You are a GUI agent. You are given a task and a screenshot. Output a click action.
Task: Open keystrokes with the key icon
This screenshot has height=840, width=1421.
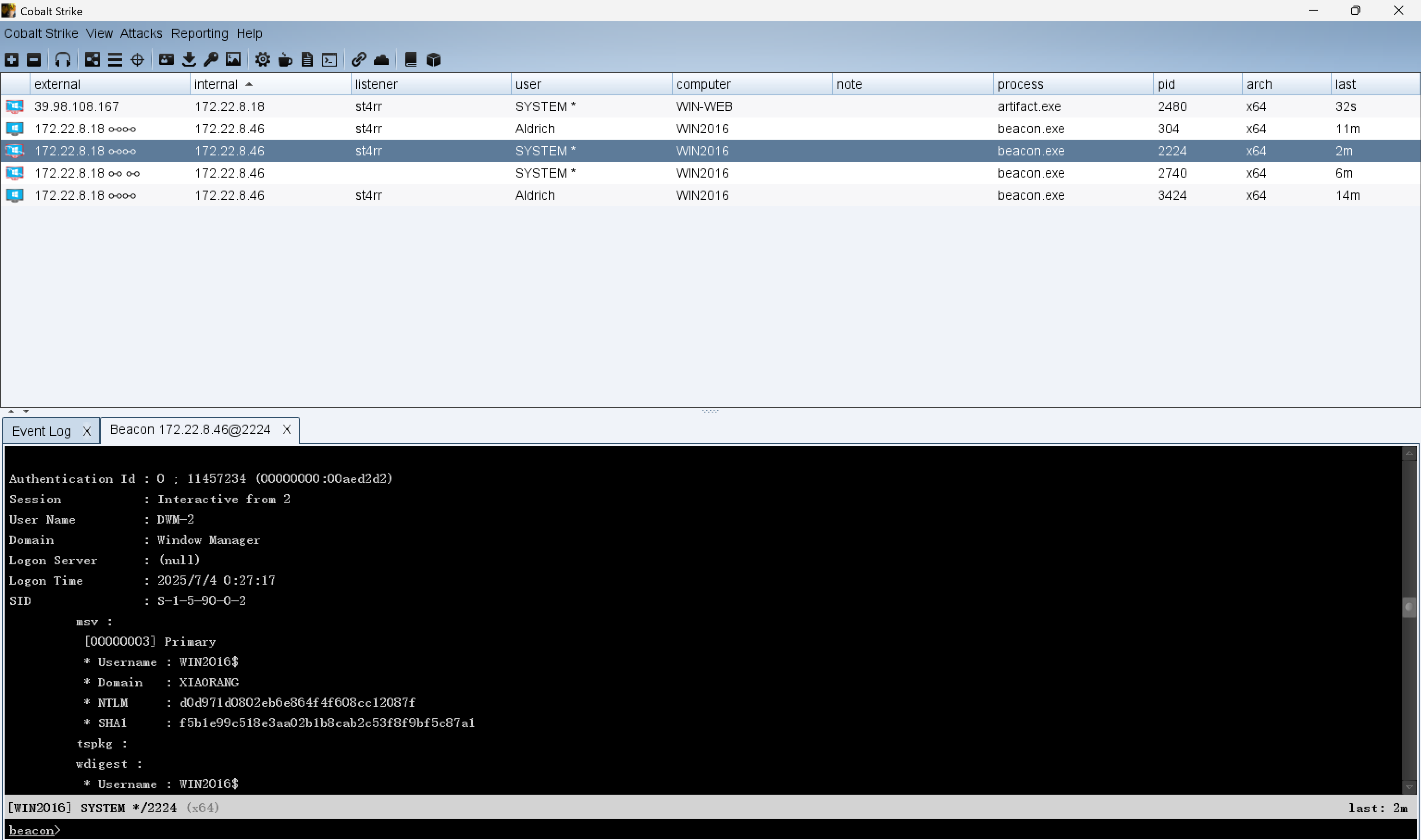click(x=211, y=59)
